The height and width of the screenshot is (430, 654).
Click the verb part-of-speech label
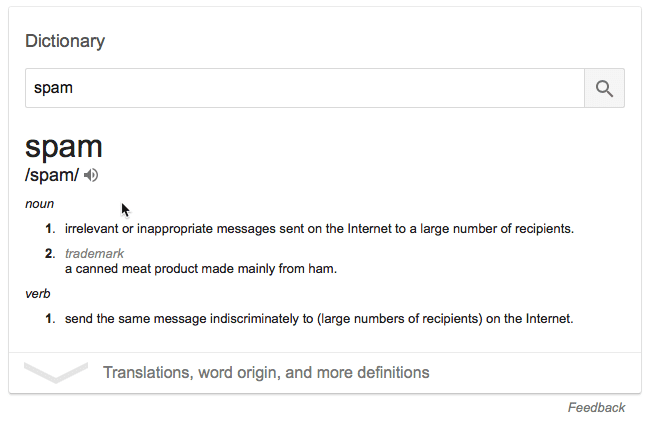38,294
